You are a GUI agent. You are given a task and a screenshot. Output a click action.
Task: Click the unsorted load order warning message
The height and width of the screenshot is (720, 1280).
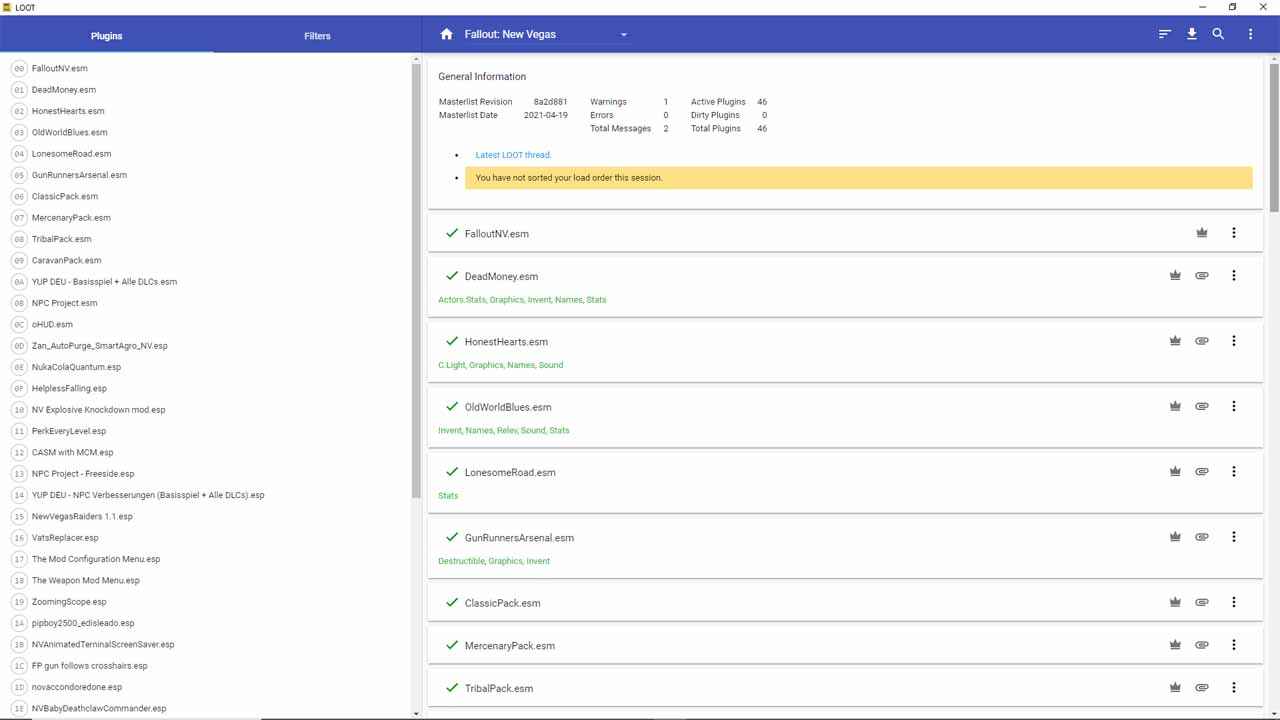tap(858, 177)
